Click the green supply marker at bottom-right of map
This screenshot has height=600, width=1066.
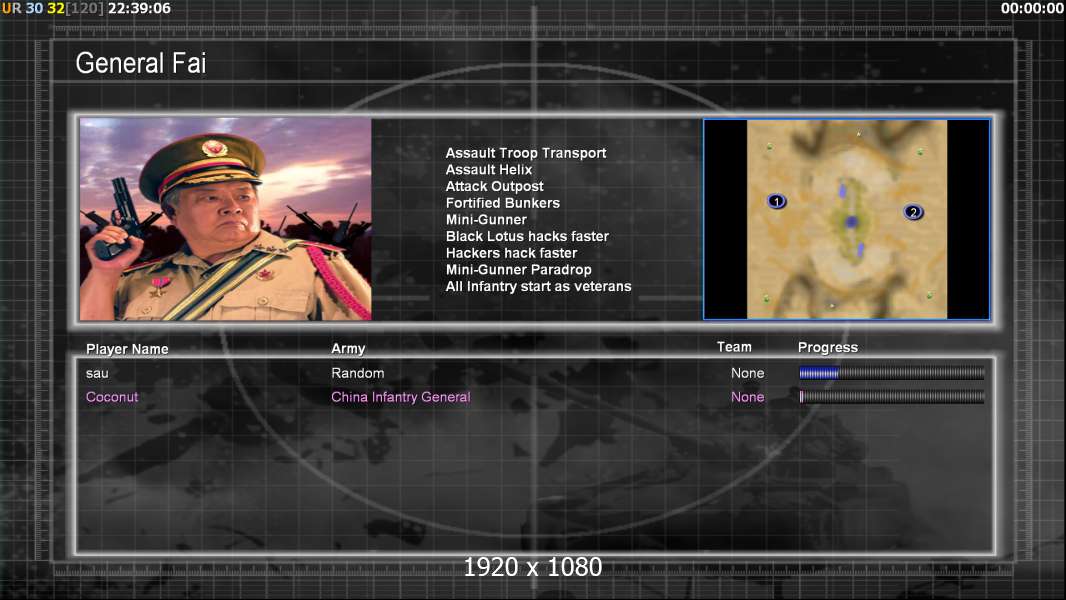pos(929,295)
